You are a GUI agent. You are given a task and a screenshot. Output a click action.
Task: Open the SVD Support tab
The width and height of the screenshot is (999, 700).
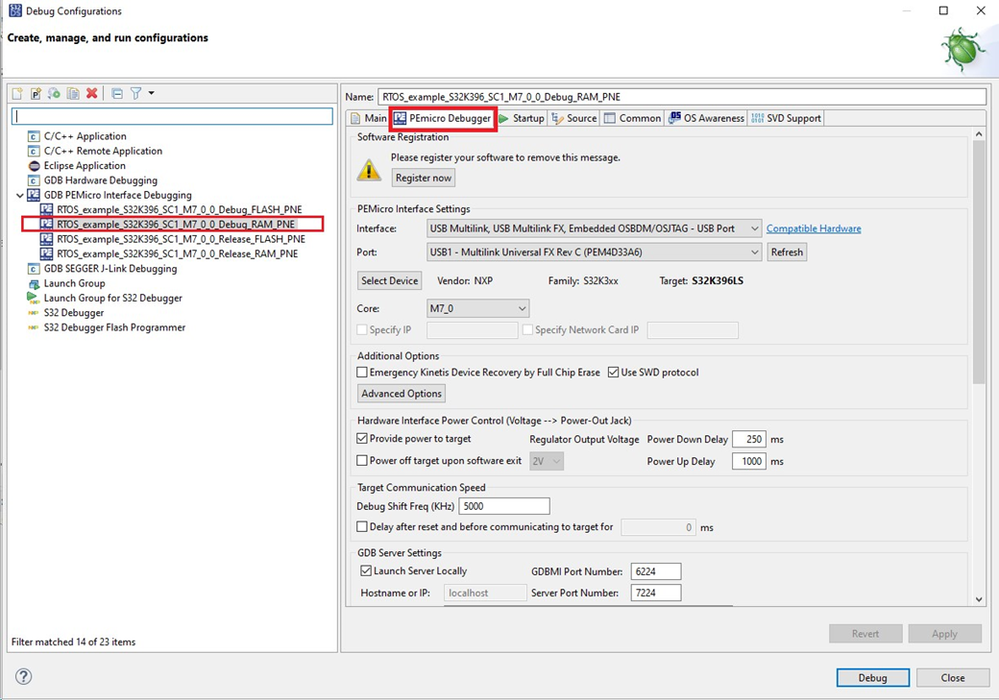(x=786, y=118)
